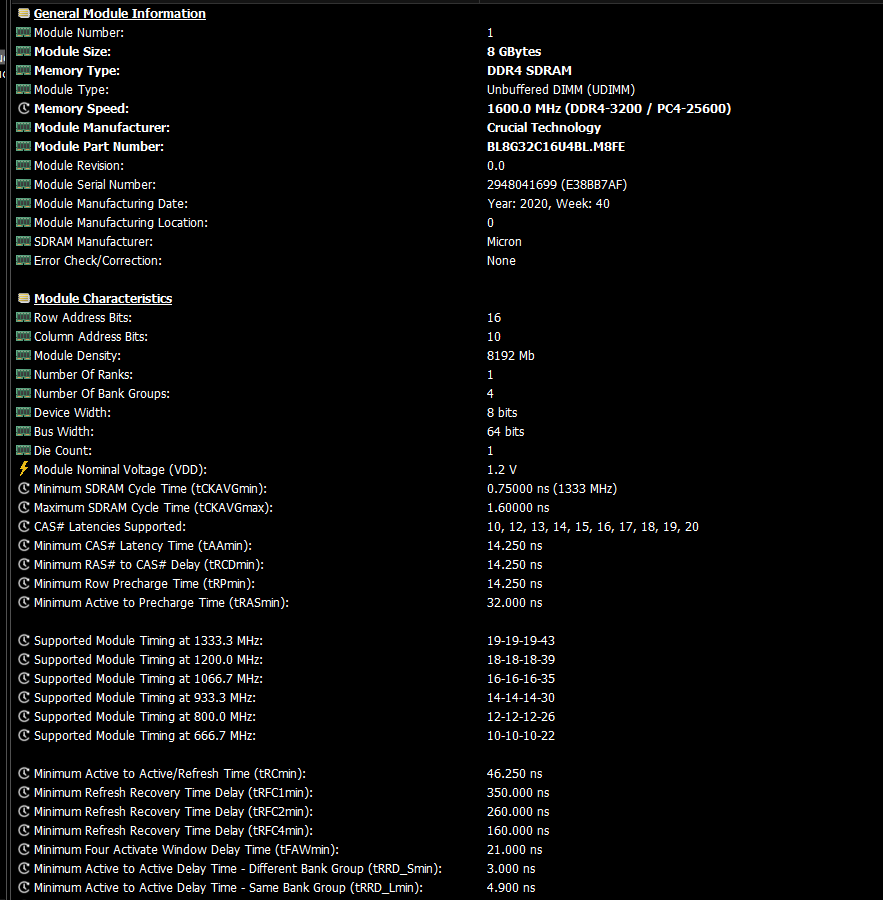Select the Module Revision label
The height and width of the screenshot is (900, 883).
(79, 165)
